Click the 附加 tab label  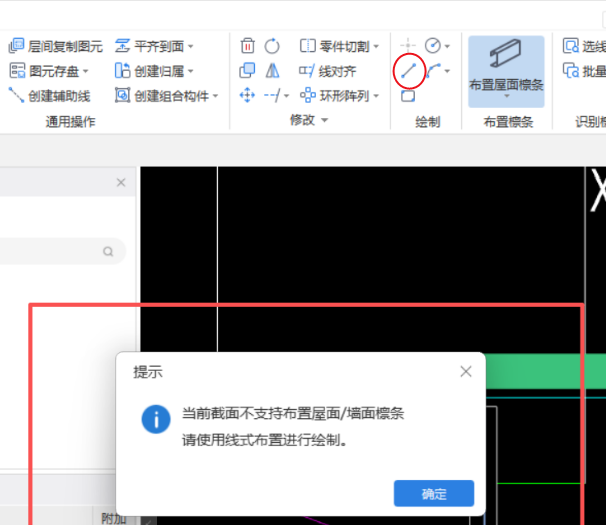[x=114, y=518]
